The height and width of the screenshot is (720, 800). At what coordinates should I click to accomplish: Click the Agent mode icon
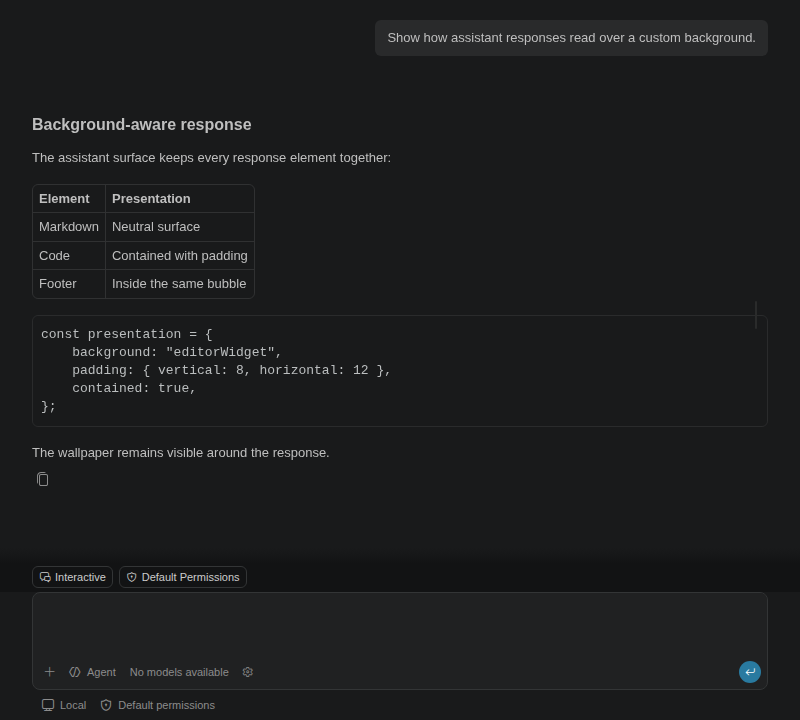tap(75, 672)
